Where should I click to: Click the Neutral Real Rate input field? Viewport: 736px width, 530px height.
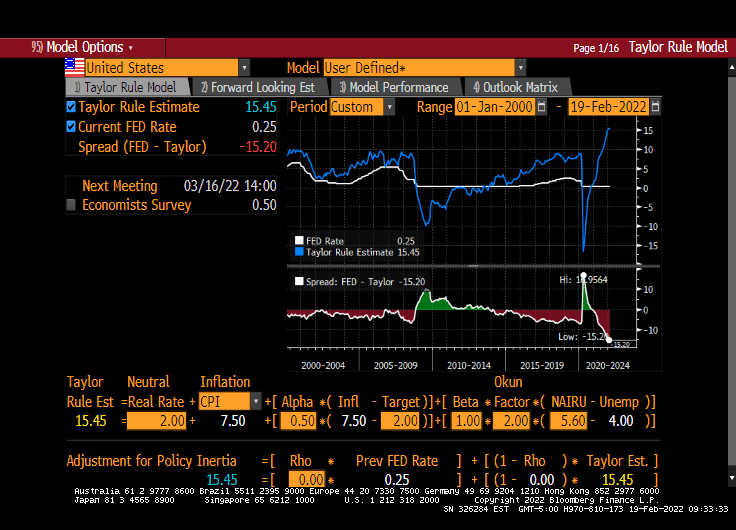coord(157,421)
